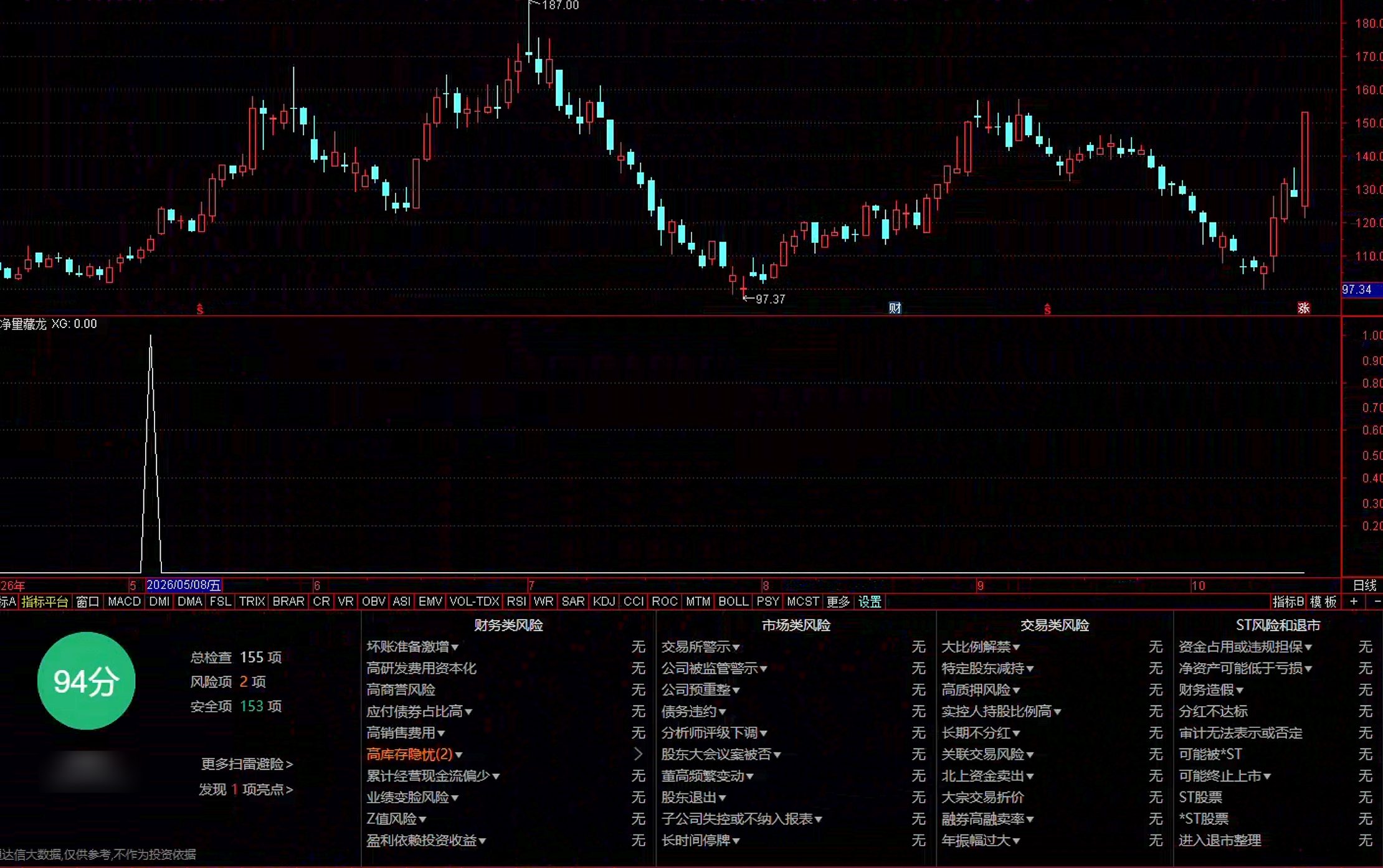The image size is (1383, 868).
Task: Select KDJ indicator tab
Action: point(604,601)
